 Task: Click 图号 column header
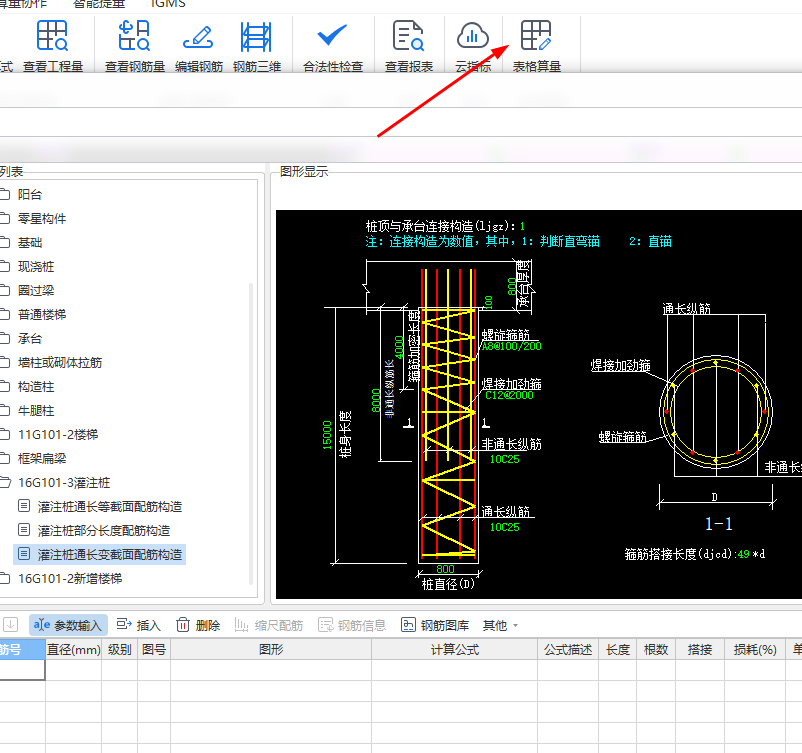click(x=153, y=650)
